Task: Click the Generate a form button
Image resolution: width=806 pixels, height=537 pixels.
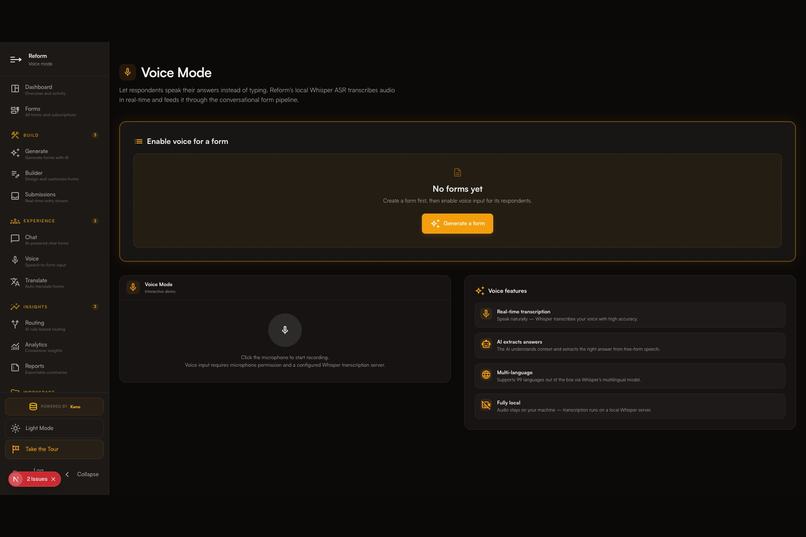Action: coord(457,224)
